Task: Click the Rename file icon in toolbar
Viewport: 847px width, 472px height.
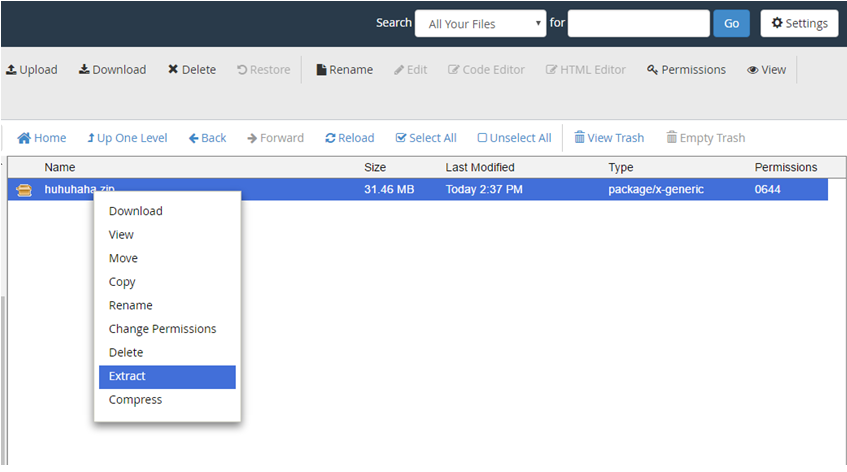Action: pyautogui.click(x=321, y=70)
